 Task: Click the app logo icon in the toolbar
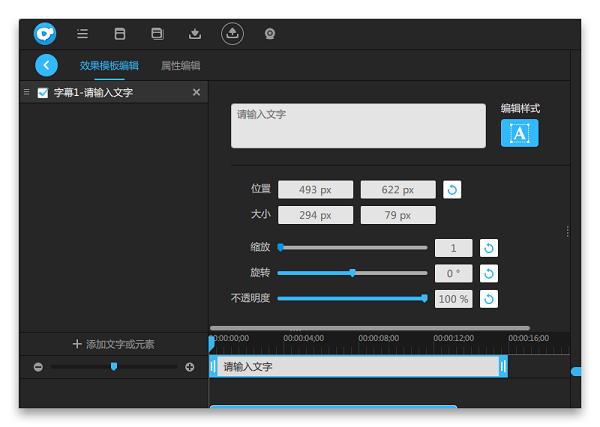[x=45, y=33]
